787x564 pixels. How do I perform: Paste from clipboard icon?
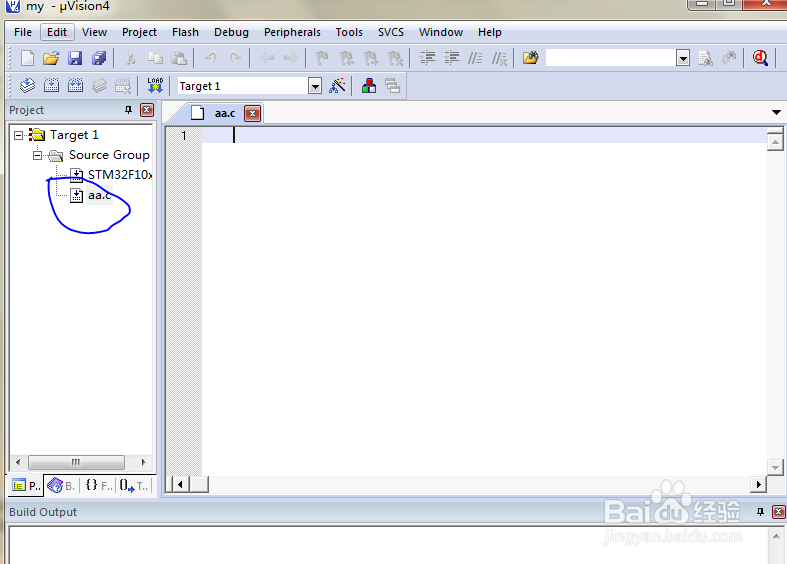(179, 58)
